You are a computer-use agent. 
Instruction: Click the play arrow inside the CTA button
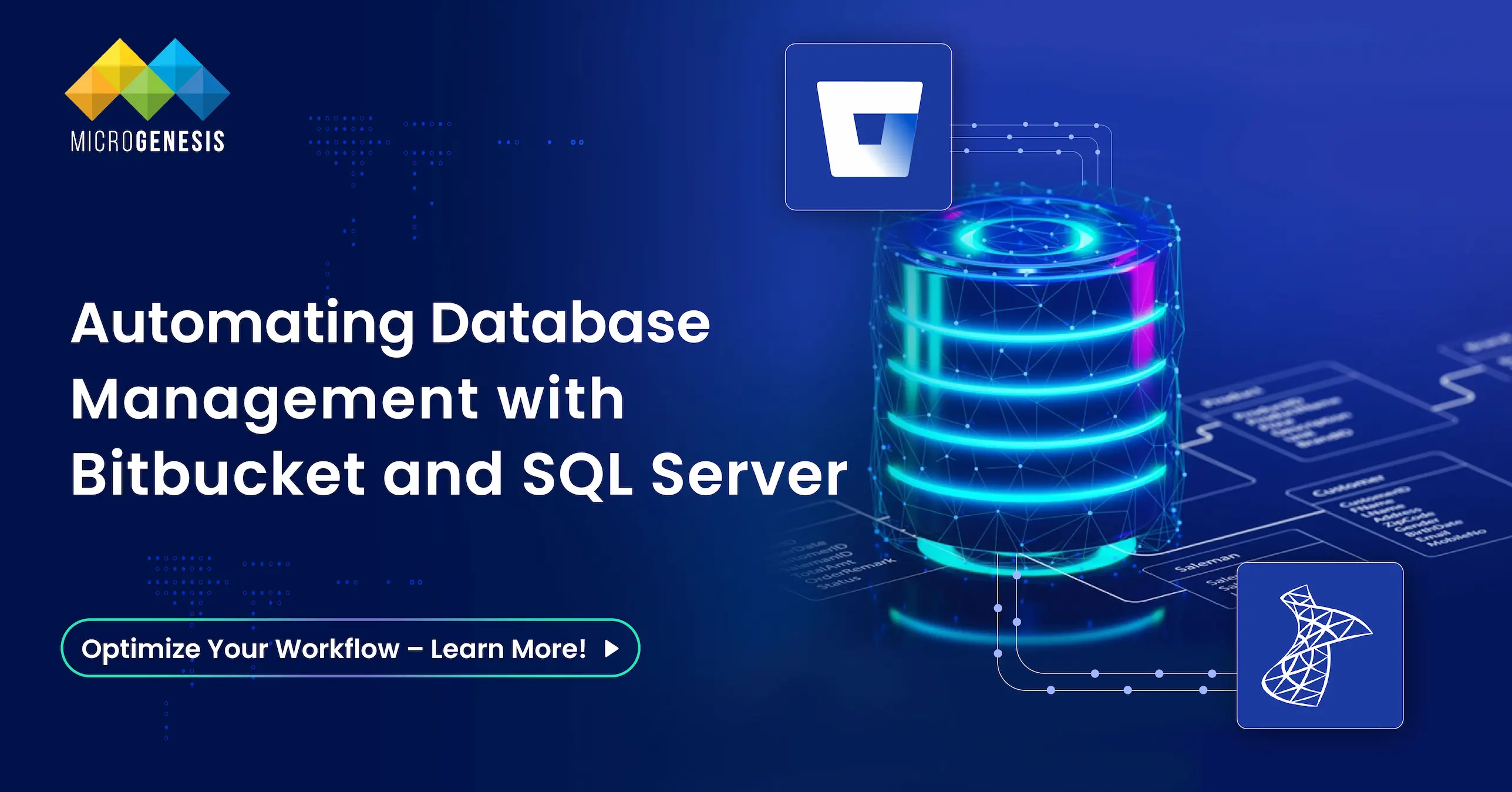(611, 649)
